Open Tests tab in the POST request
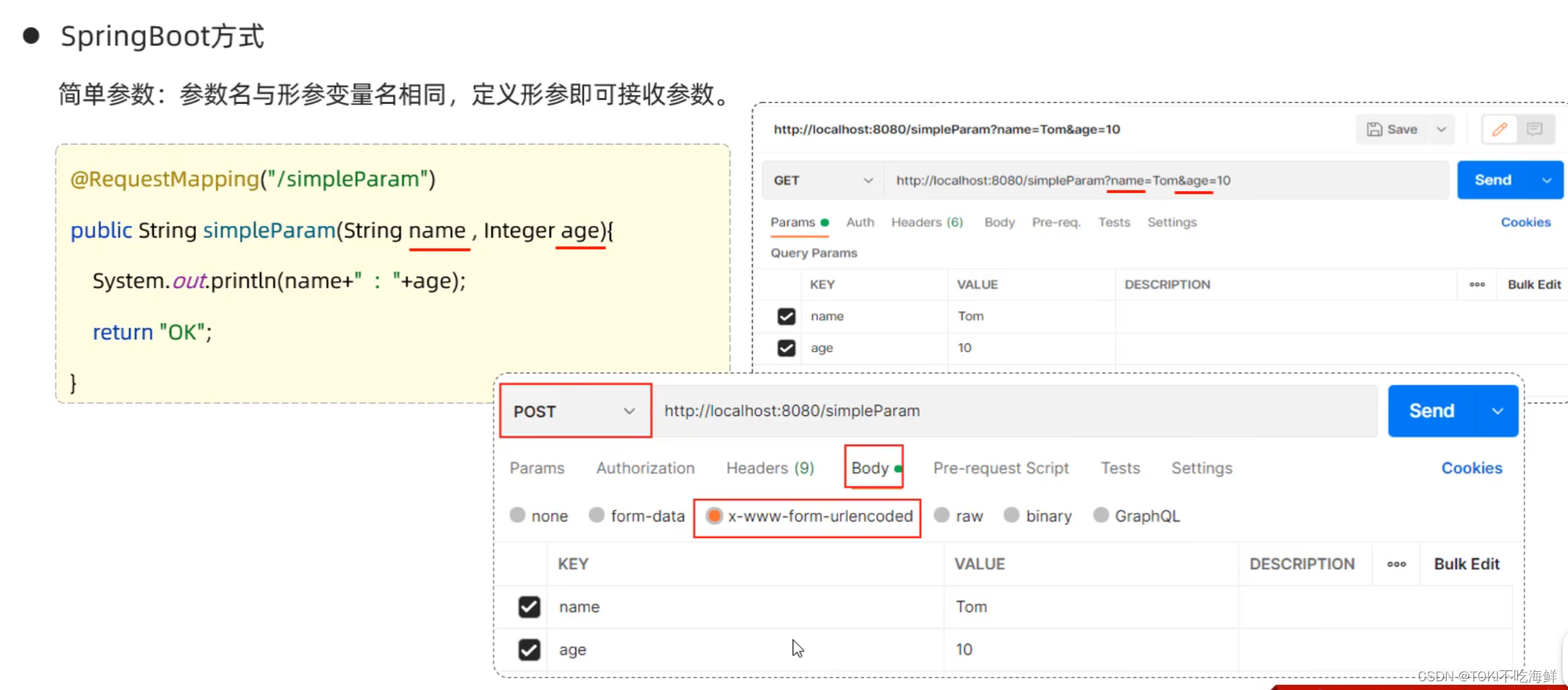The height and width of the screenshot is (690, 1568). coord(1120,468)
